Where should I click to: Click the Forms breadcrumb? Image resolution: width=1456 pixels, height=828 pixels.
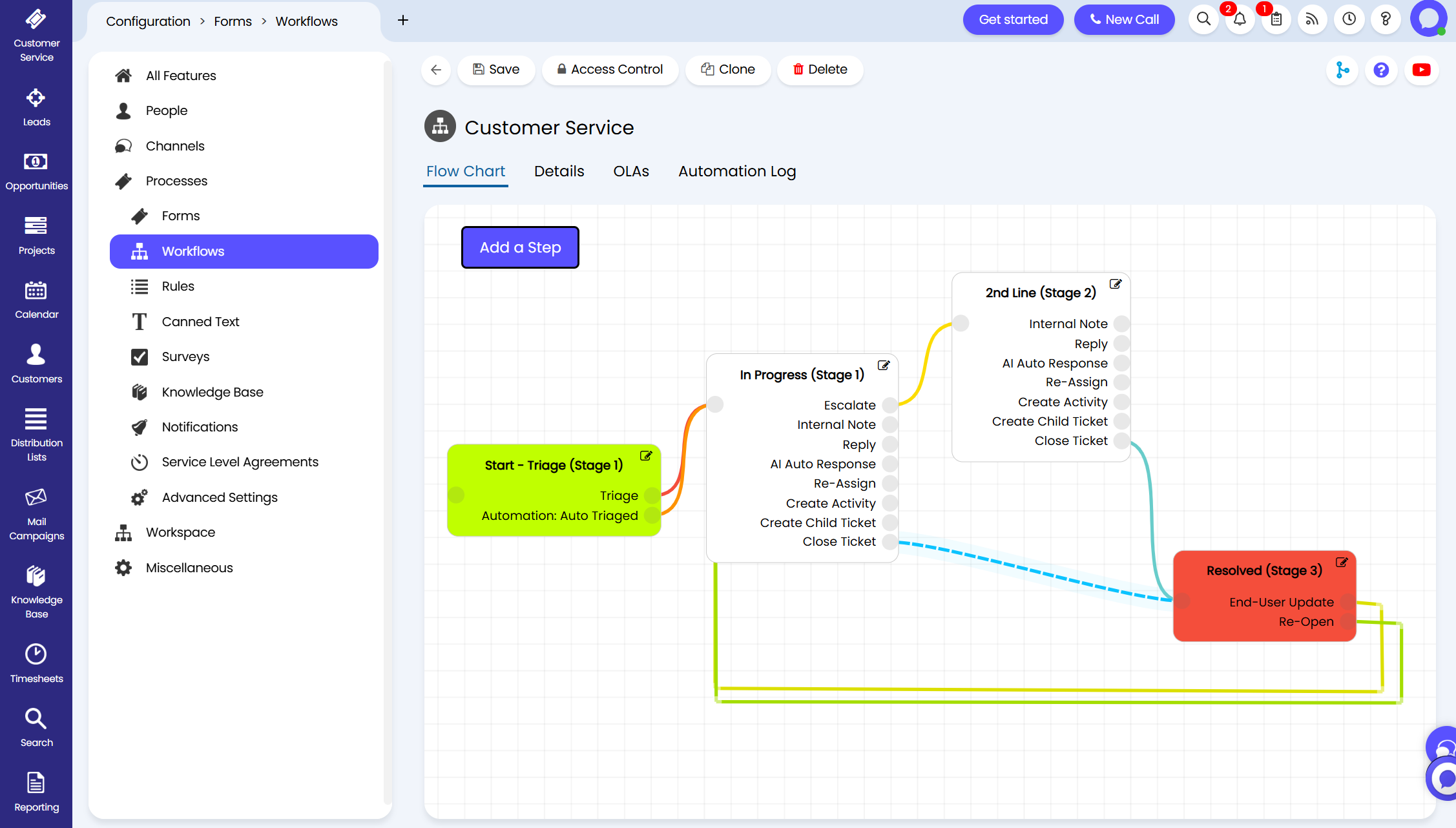click(233, 21)
